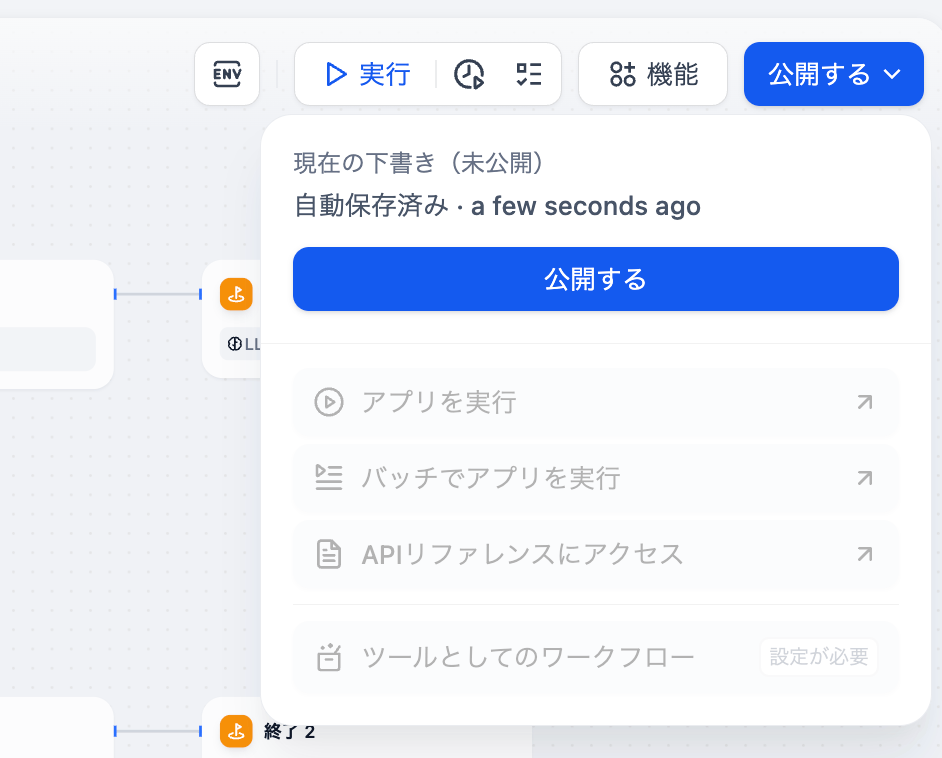
Task: Click the 実行 run play icon
Action: click(x=336, y=74)
